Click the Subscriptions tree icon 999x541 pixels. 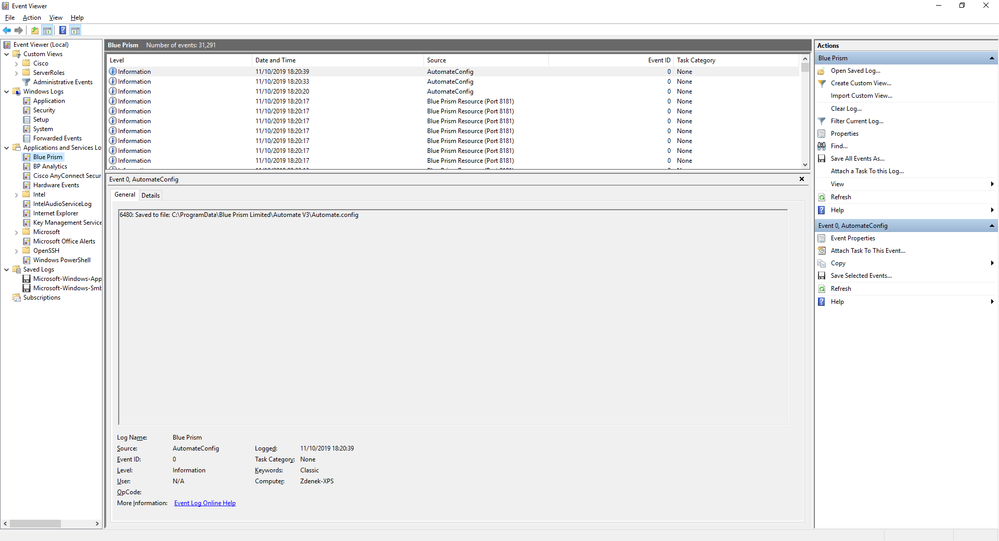17,298
